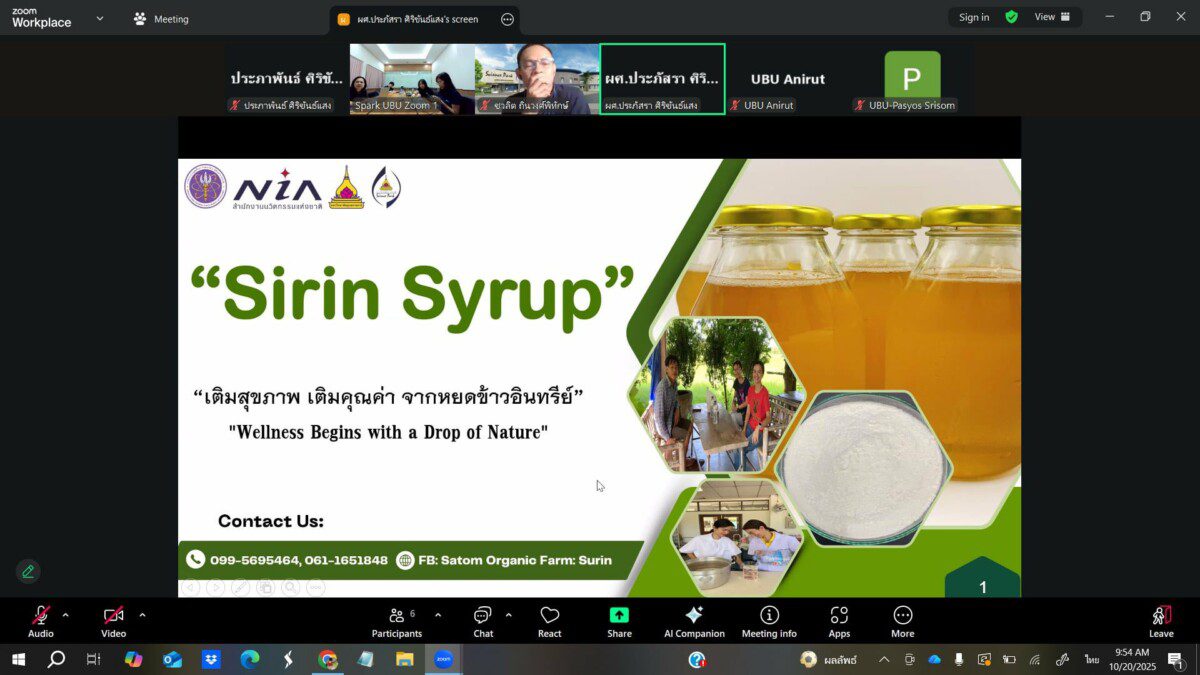Expand the arrow beside Participants
Screen dimensions: 1200x675
[438, 615]
